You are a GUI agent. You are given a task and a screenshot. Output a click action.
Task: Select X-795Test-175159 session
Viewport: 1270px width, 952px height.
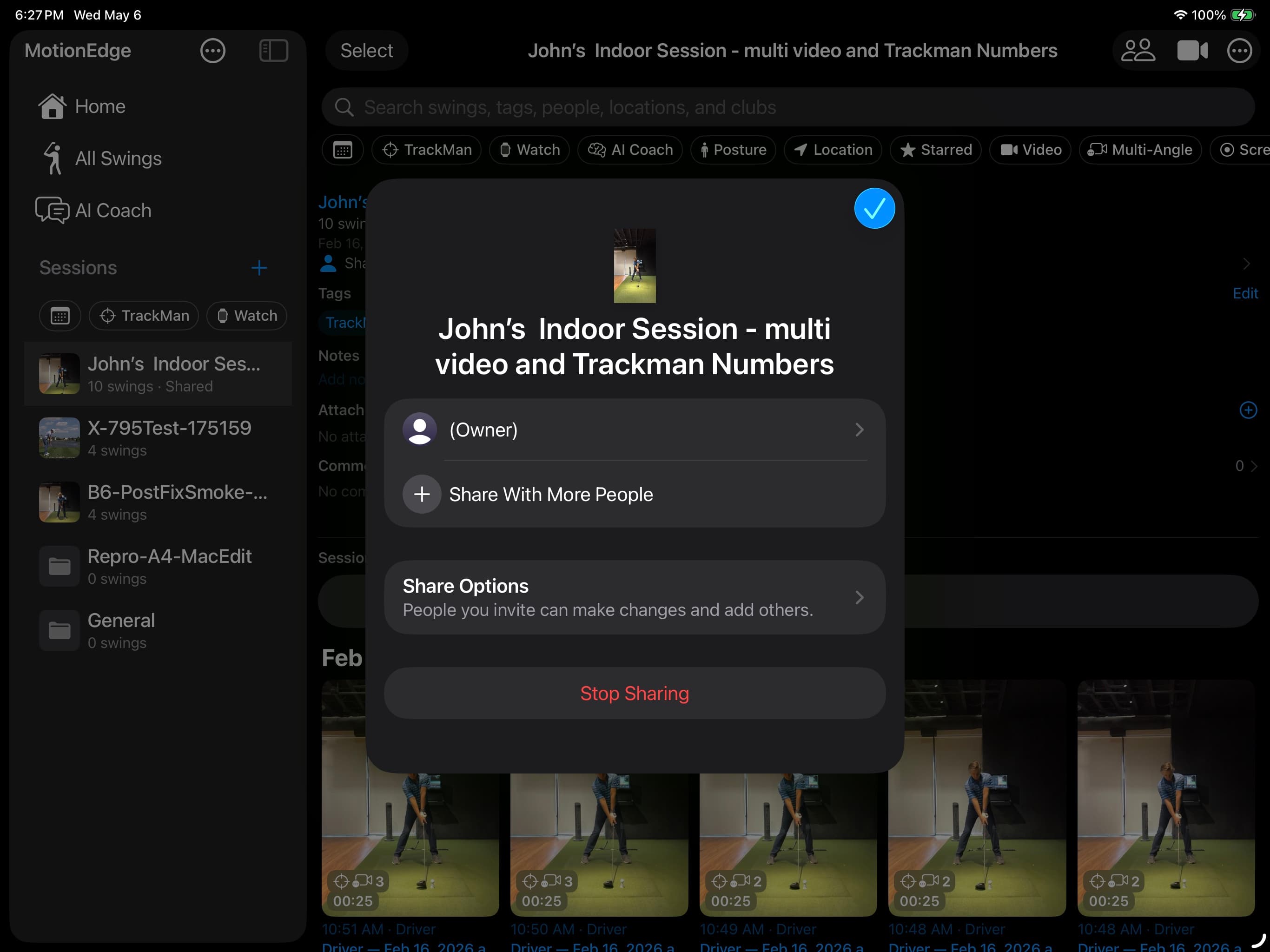158,438
